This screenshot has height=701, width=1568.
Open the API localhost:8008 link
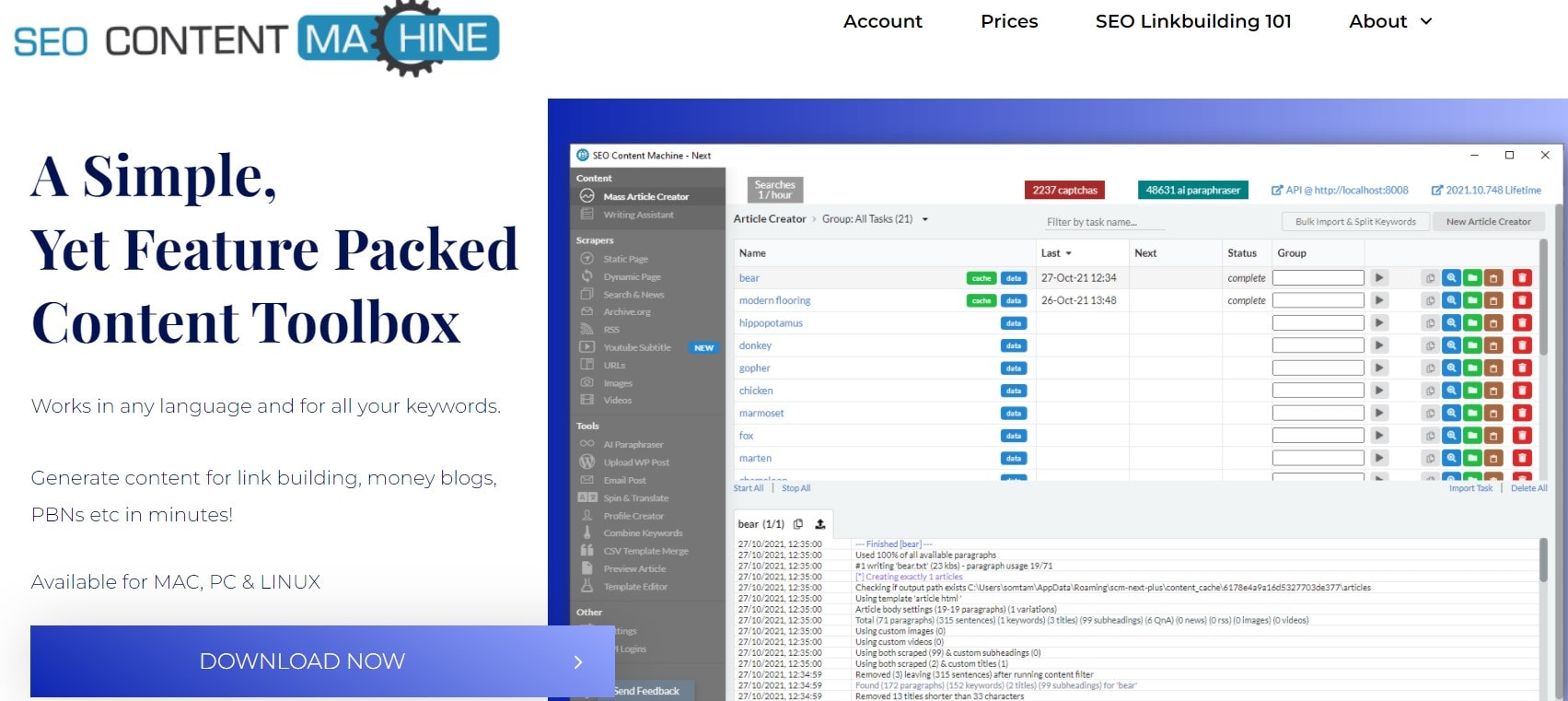(x=1340, y=191)
